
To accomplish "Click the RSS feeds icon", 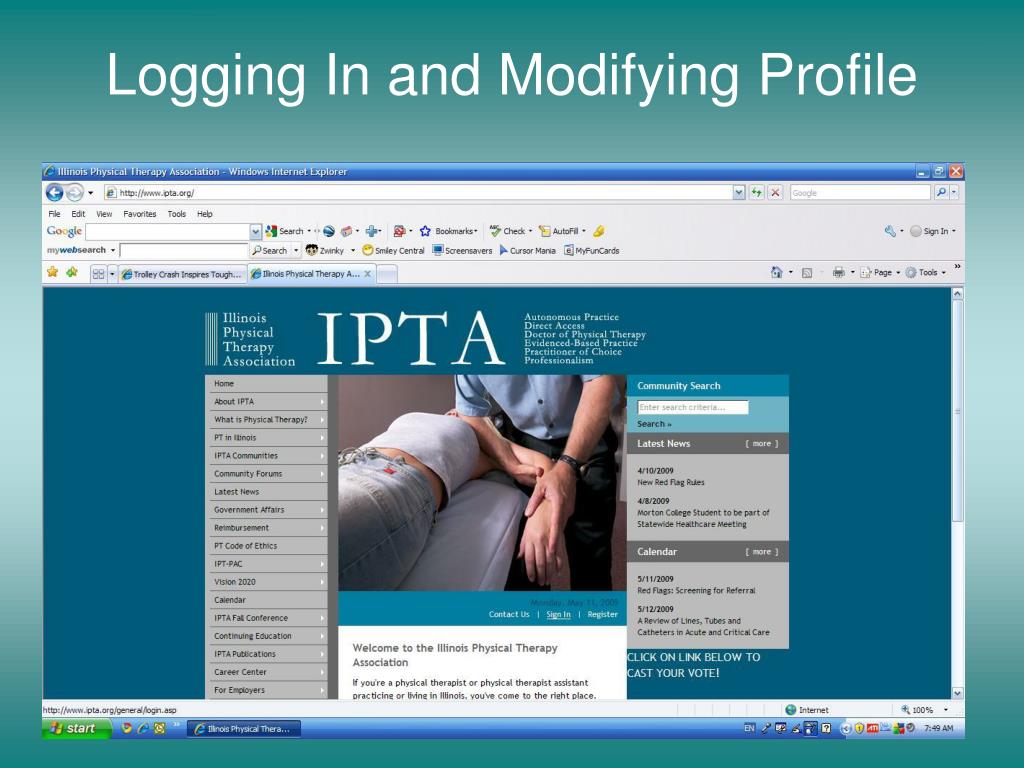I will [x=807, y=273].
